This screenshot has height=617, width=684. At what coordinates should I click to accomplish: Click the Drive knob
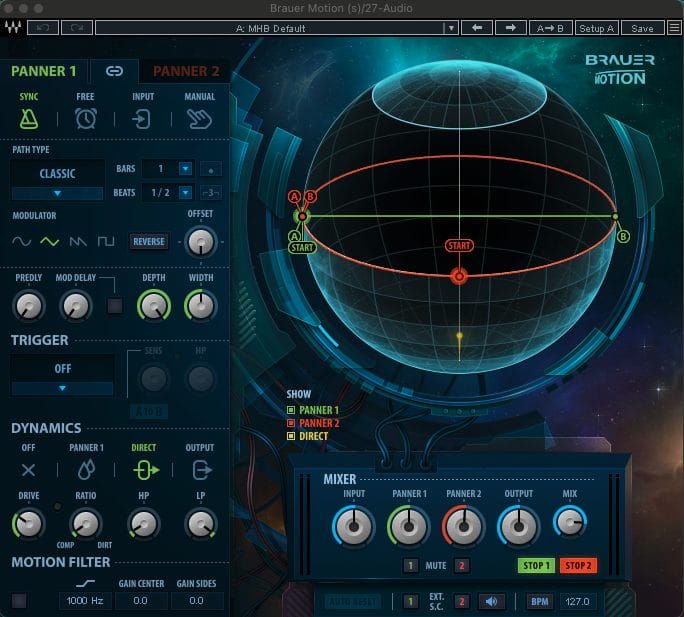[29, 524]
